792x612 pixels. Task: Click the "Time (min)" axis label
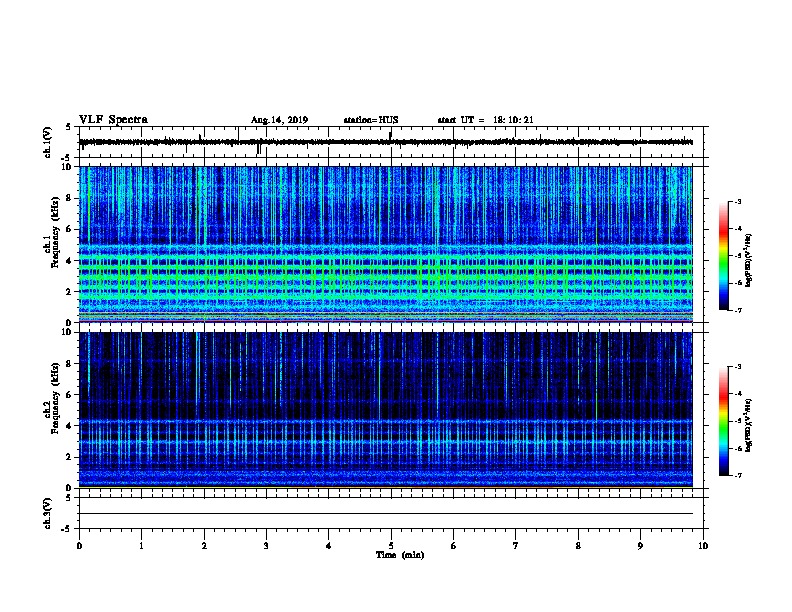tap(400, 555)
